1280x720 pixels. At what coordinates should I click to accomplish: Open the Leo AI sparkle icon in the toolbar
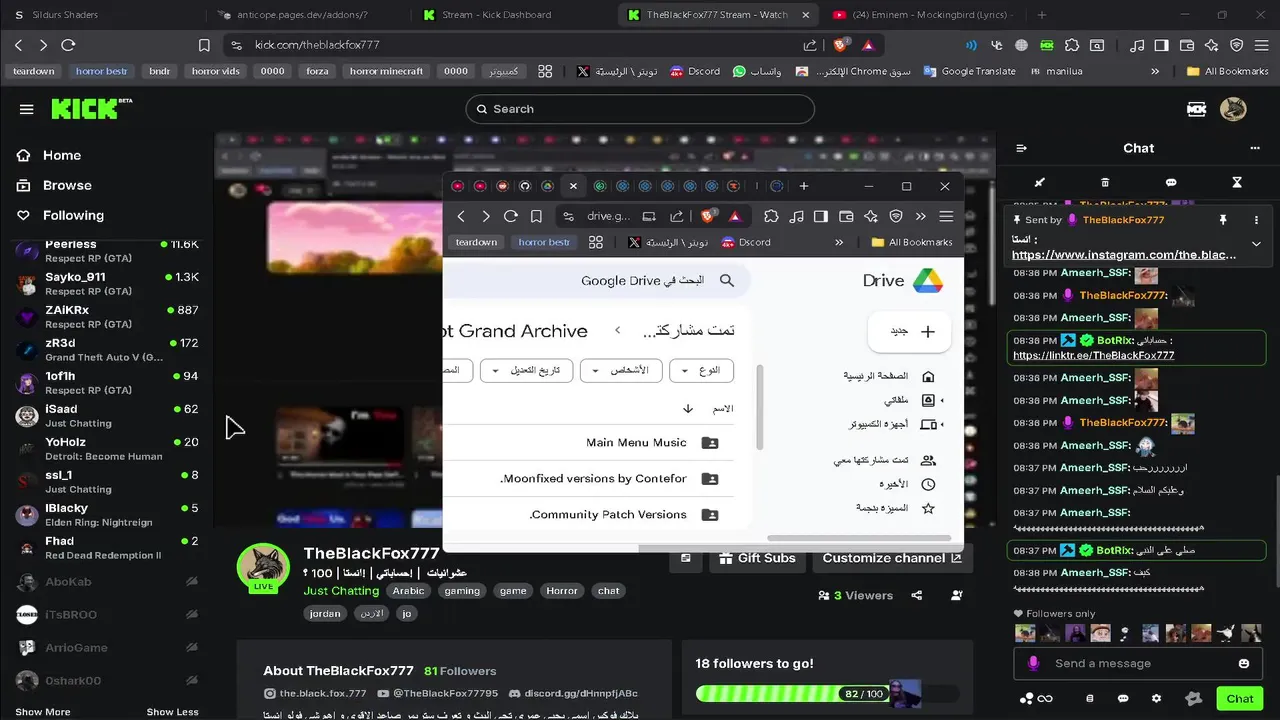pos(1212,45)
